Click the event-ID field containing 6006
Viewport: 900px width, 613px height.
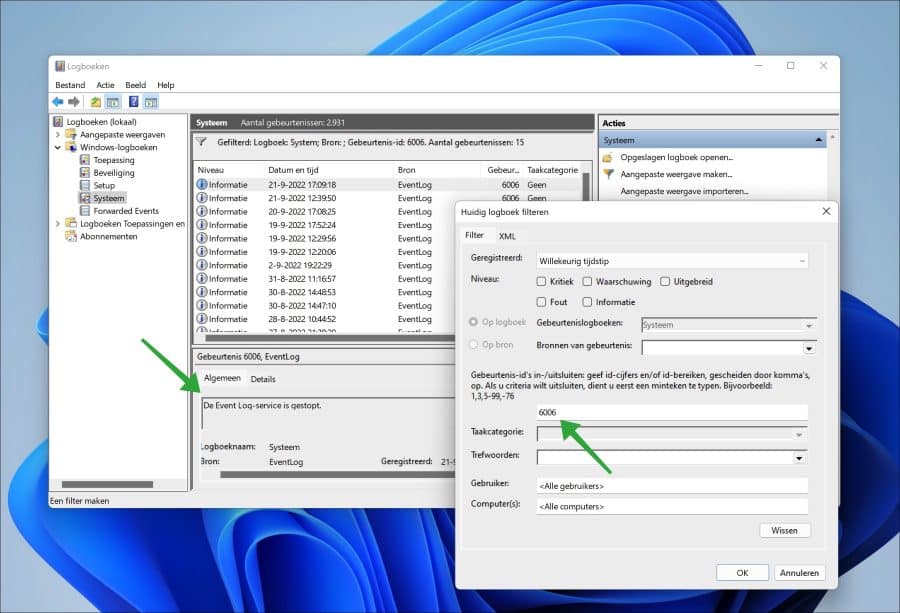click(672, 412)
